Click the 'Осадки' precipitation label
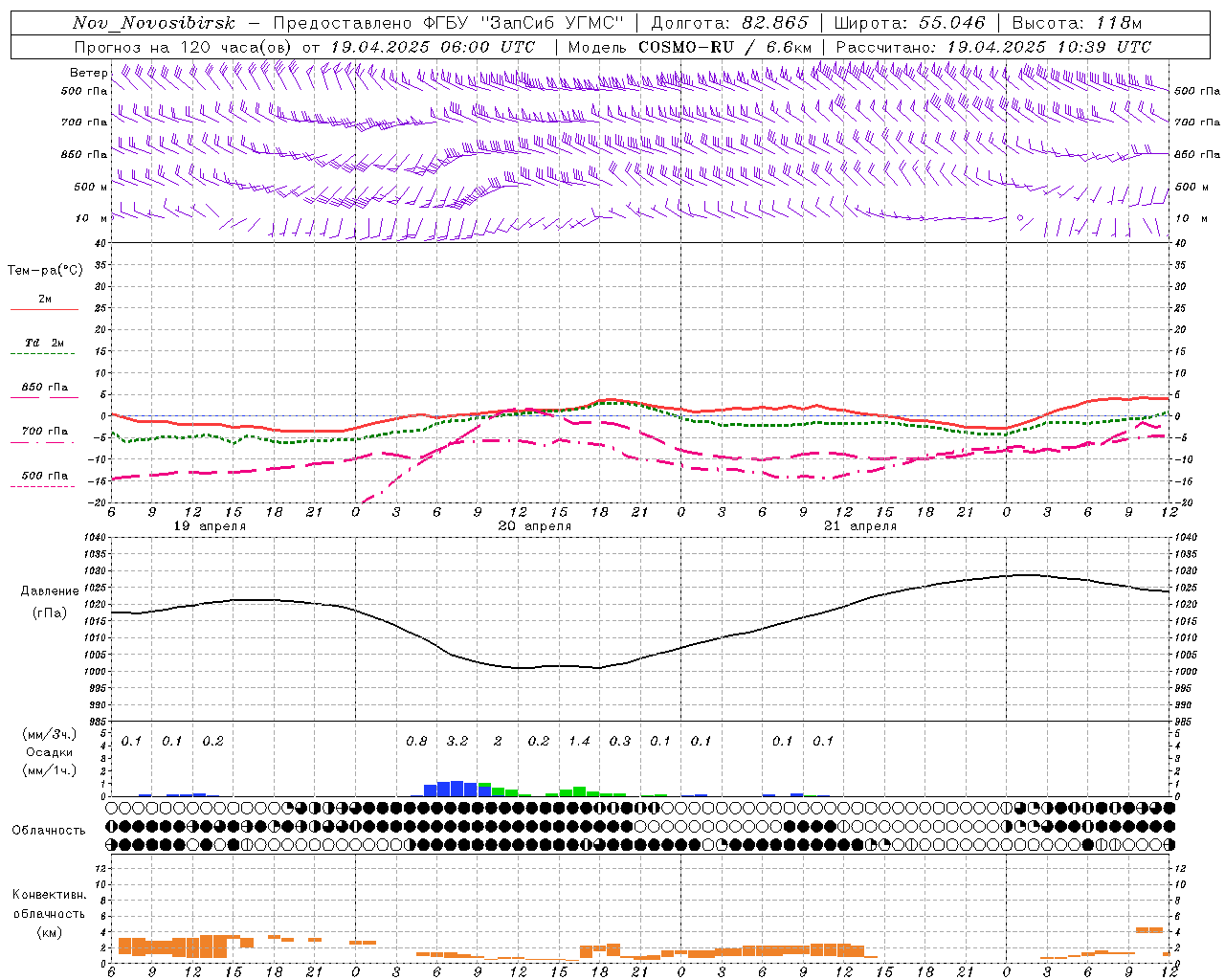This screenshot has width=1225, height=980. [x=50, y=752]
